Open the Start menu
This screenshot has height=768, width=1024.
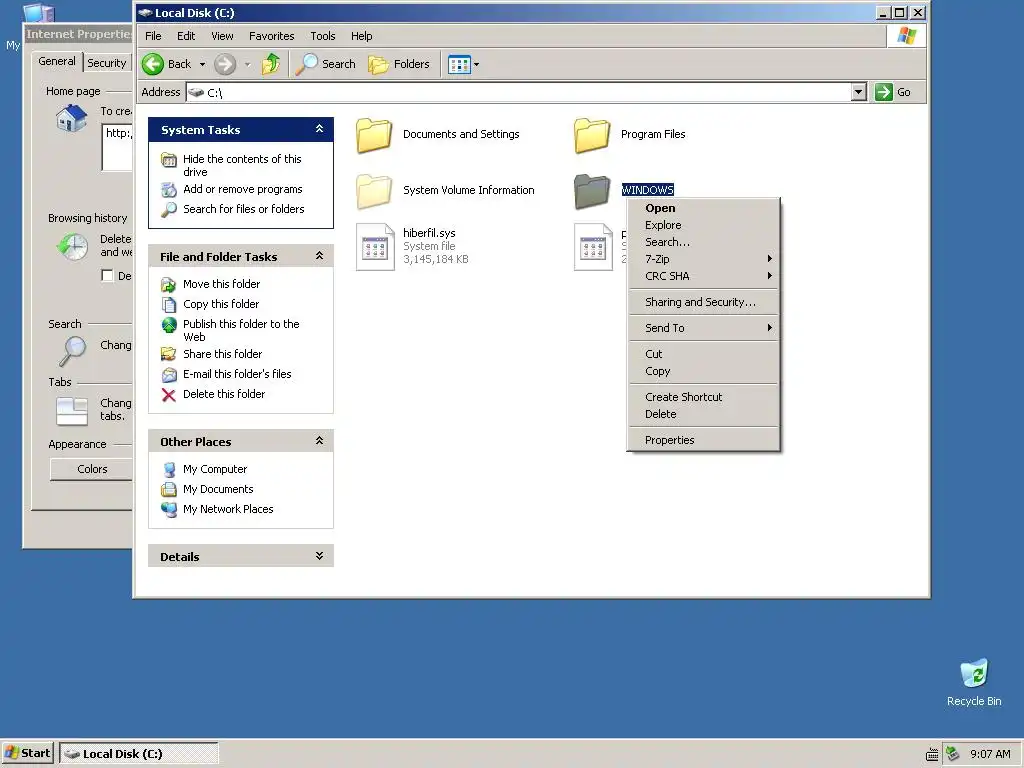point(27,753)
